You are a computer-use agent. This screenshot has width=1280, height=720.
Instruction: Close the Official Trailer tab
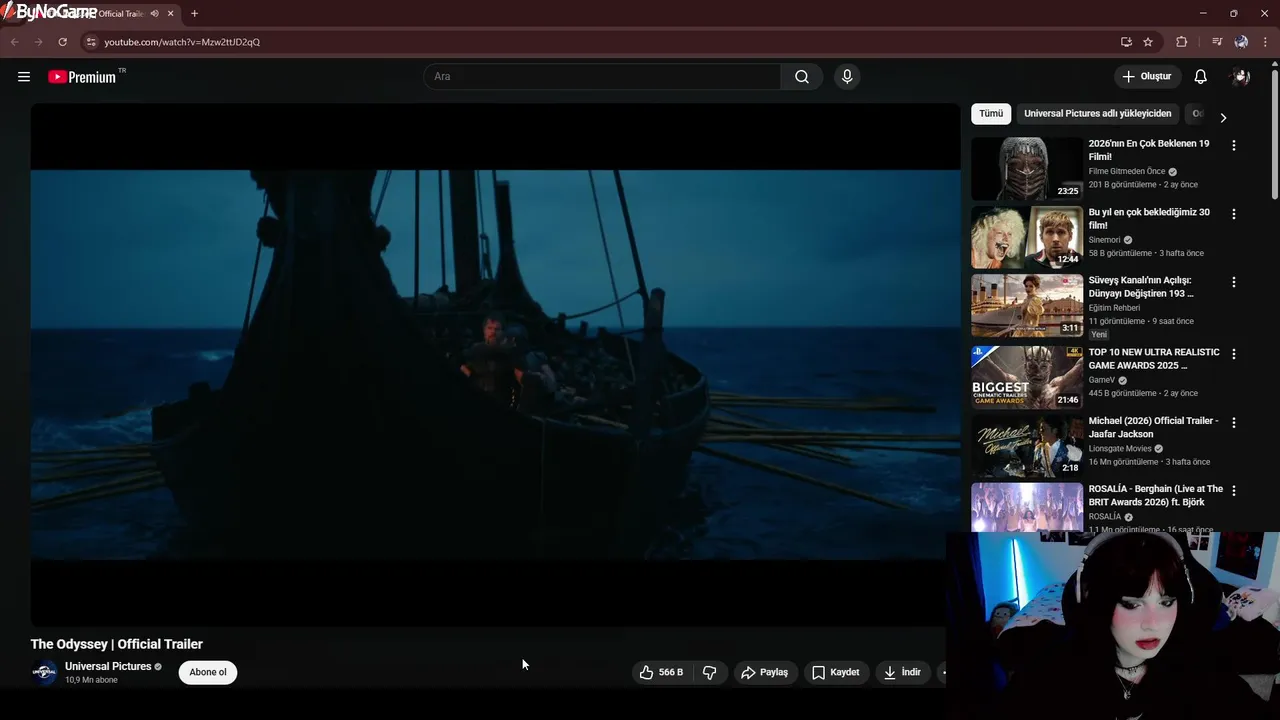[x=171, y=13]
